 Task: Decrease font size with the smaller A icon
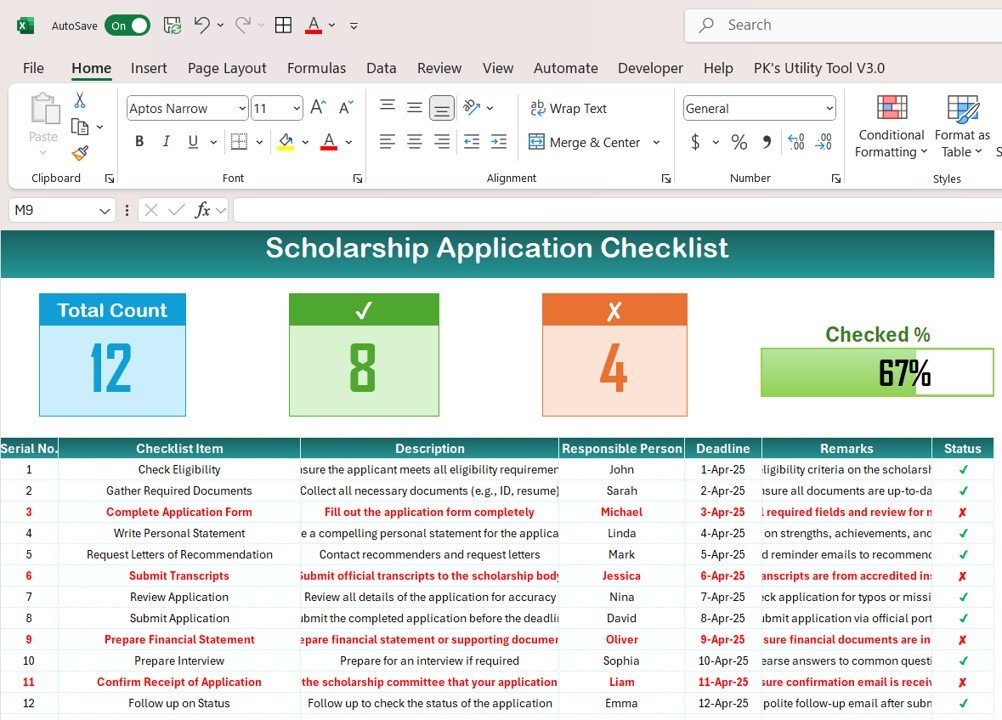[346, 107]
